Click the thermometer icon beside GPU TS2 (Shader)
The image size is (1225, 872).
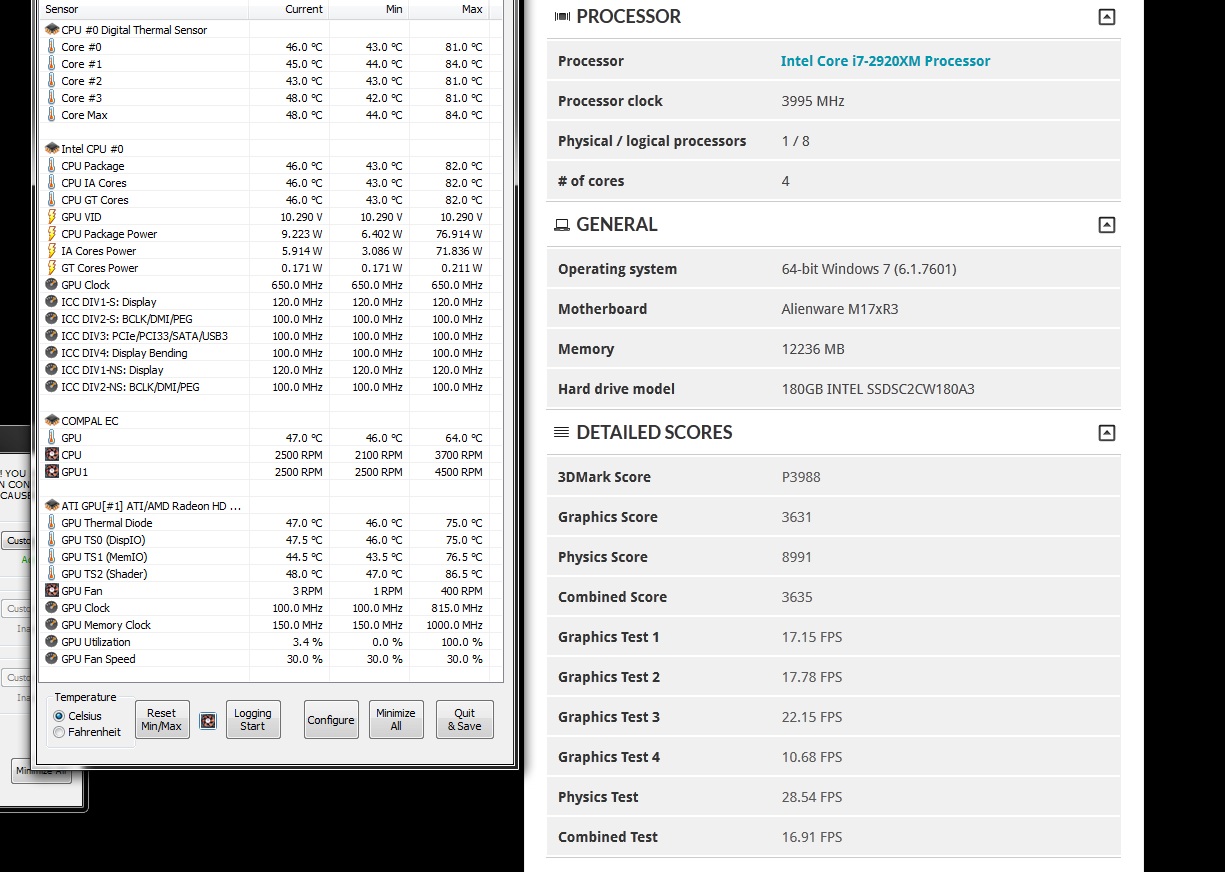(52, 574)
